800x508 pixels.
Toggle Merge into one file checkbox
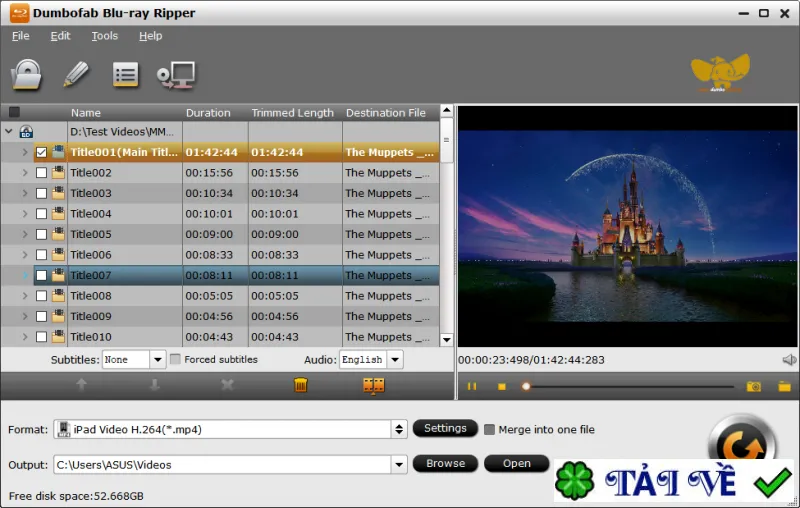pos(489,429)
